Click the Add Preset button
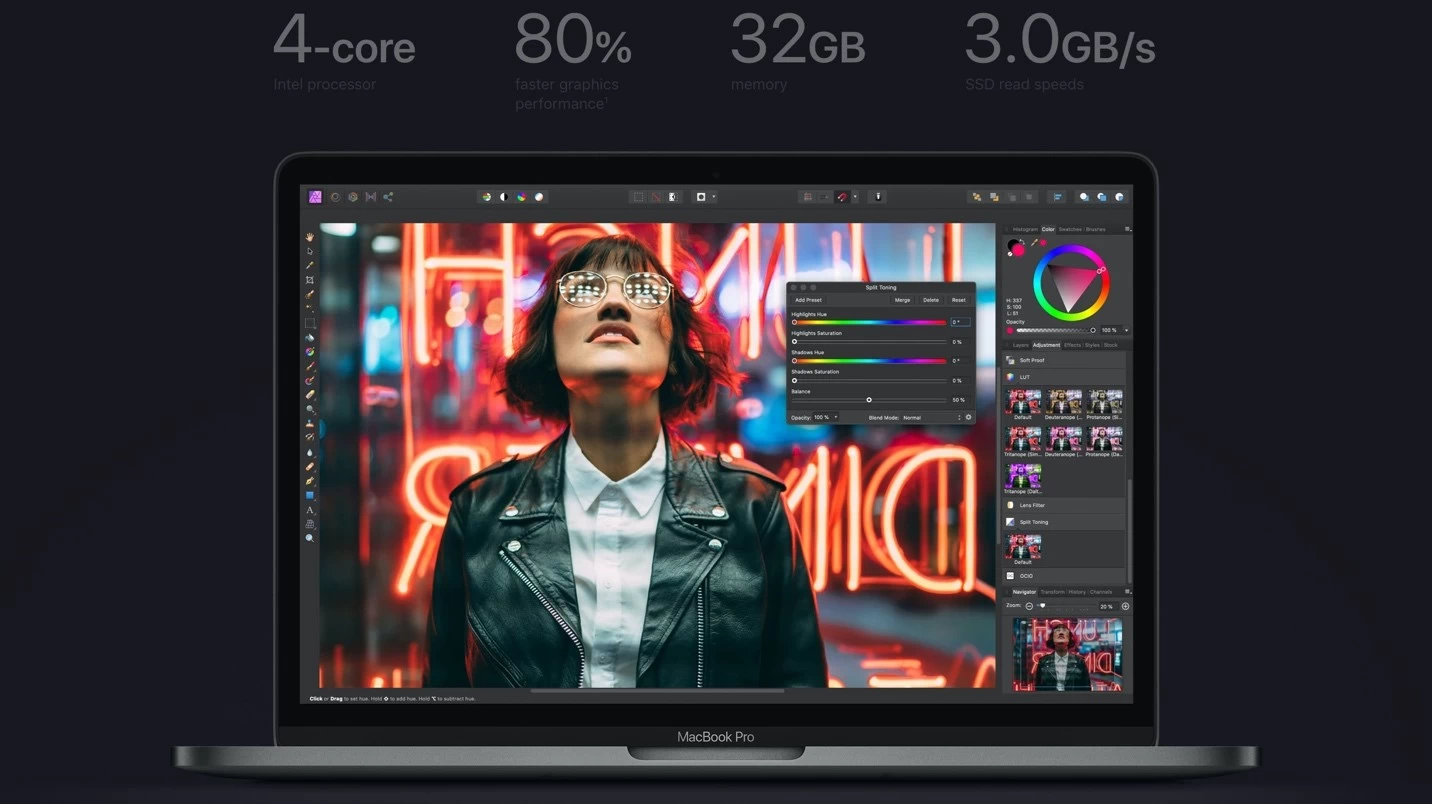Viewport: 1432px width, 804px height. [x=808, y=300]
